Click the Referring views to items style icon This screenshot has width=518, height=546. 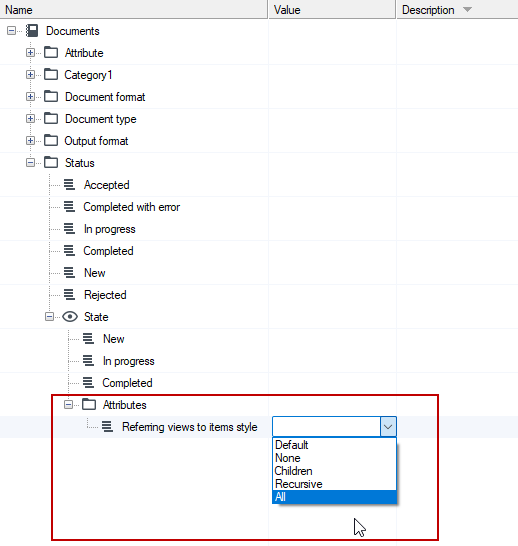click(x=107, y=427)
